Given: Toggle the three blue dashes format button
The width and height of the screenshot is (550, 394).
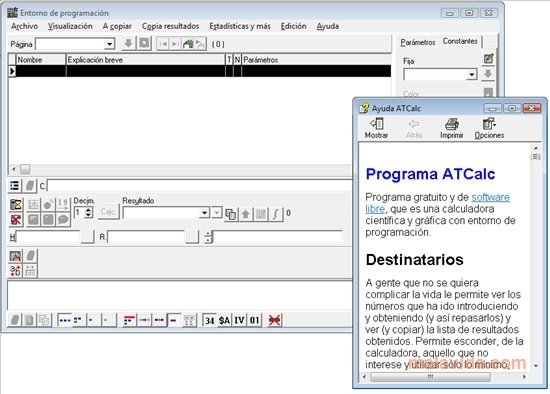Looking at the screenshot, I should coord(65,320).
